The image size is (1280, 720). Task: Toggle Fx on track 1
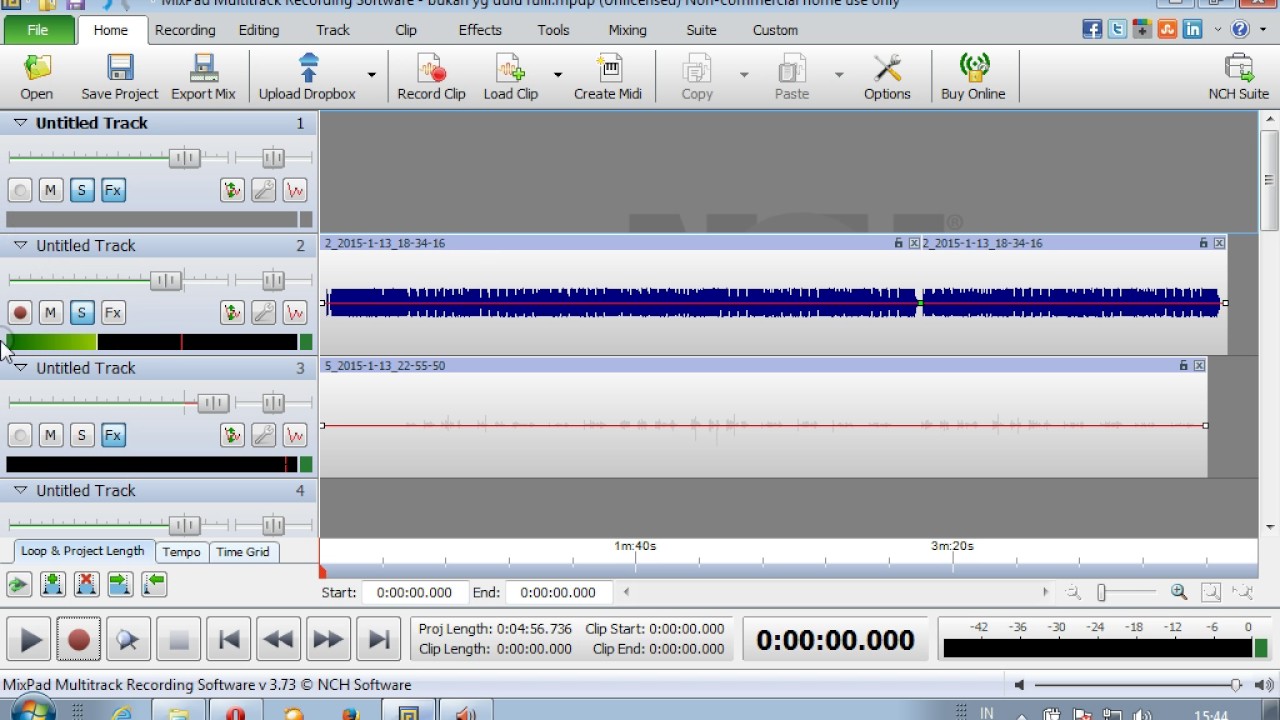[x=113, y=190]
